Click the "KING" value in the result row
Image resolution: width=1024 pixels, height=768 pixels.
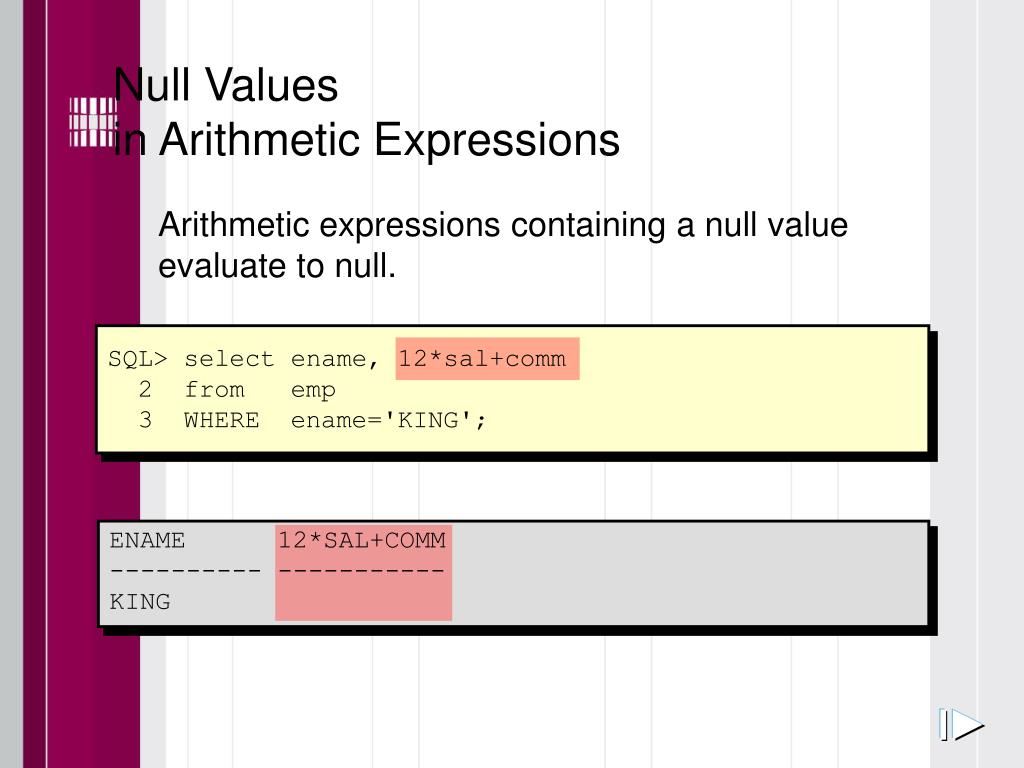pyautogui.click(x=140, y=602)
